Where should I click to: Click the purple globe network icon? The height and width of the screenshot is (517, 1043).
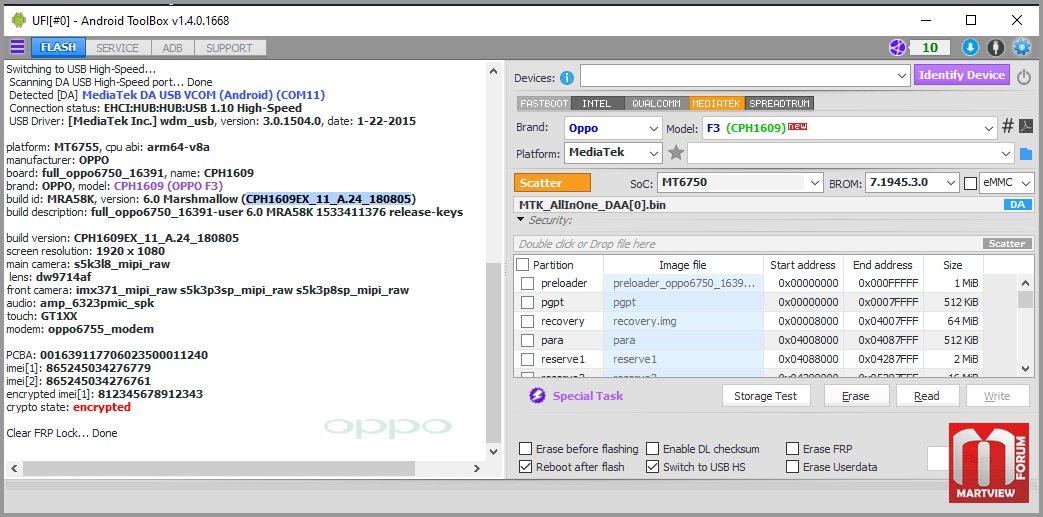click(x=898, y=47)
